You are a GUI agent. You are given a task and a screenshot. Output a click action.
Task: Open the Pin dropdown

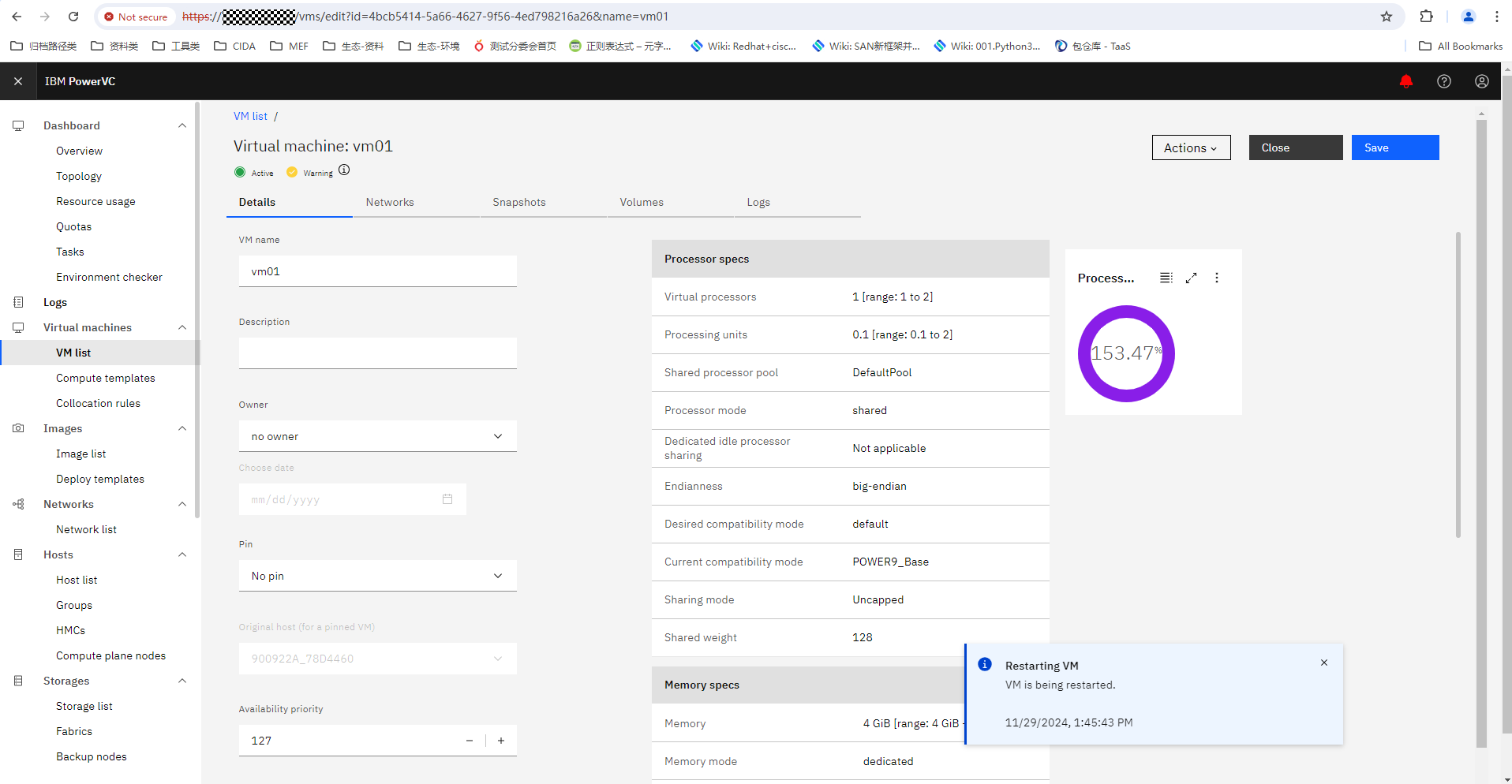click(378, 576)
